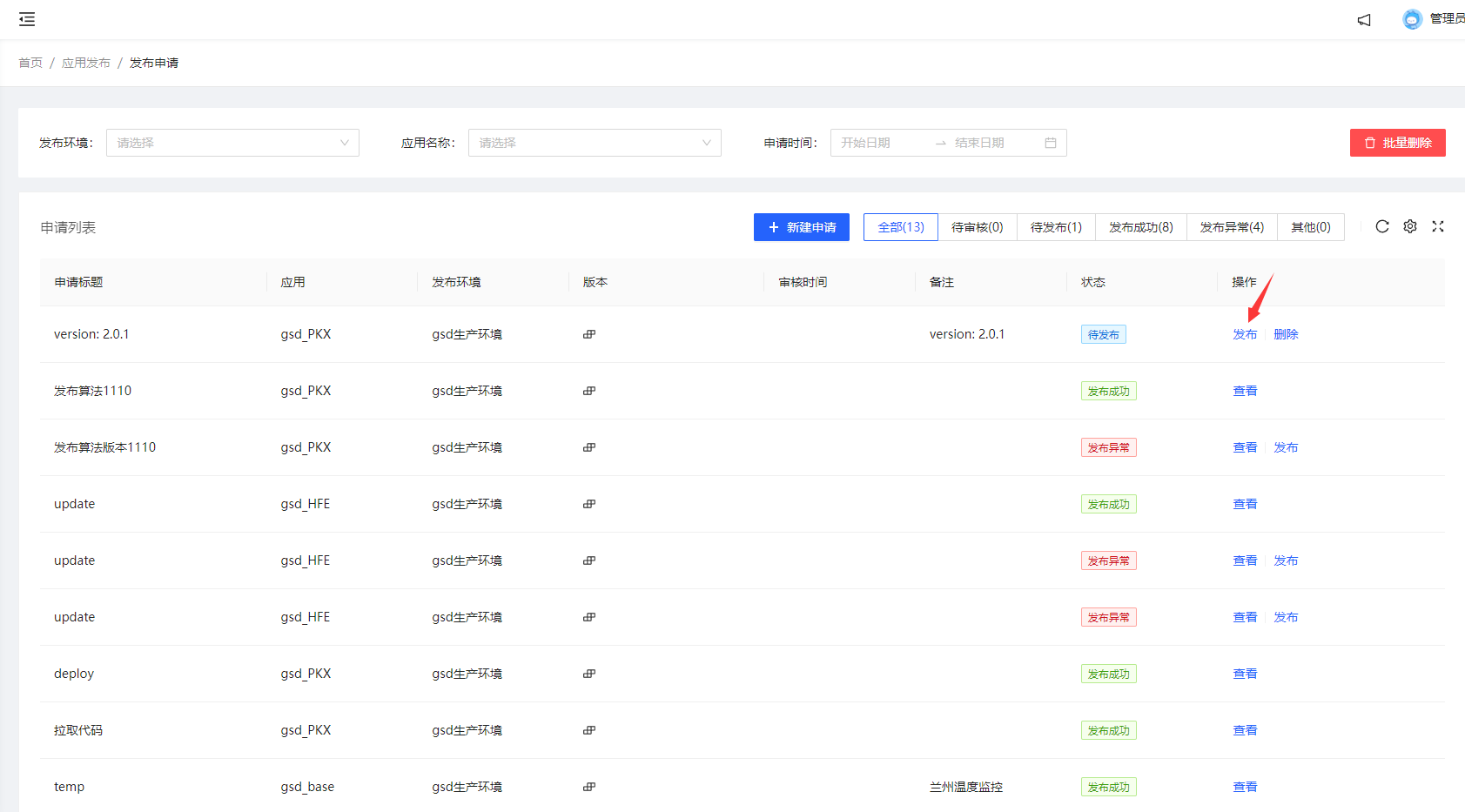Switch to the 其他(0) tab

pyautogui.click(x=1311, y=227)
